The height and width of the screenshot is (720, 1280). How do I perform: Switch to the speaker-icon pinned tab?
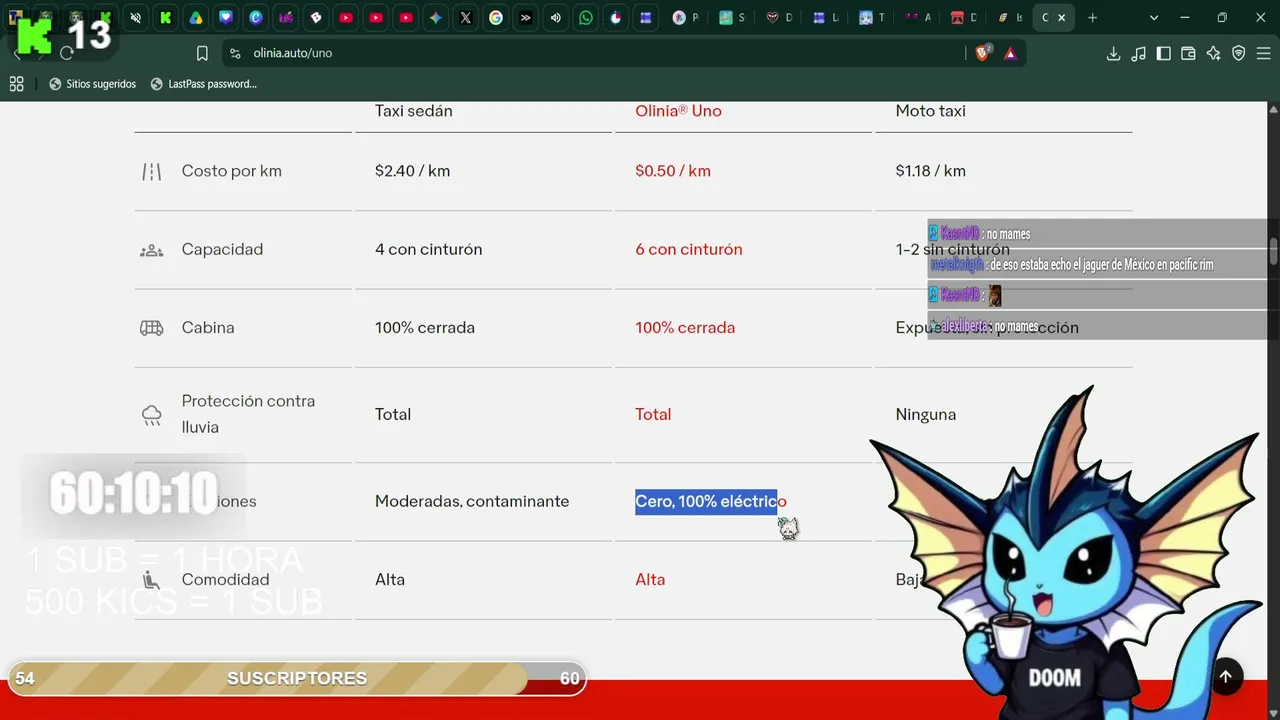555,17
